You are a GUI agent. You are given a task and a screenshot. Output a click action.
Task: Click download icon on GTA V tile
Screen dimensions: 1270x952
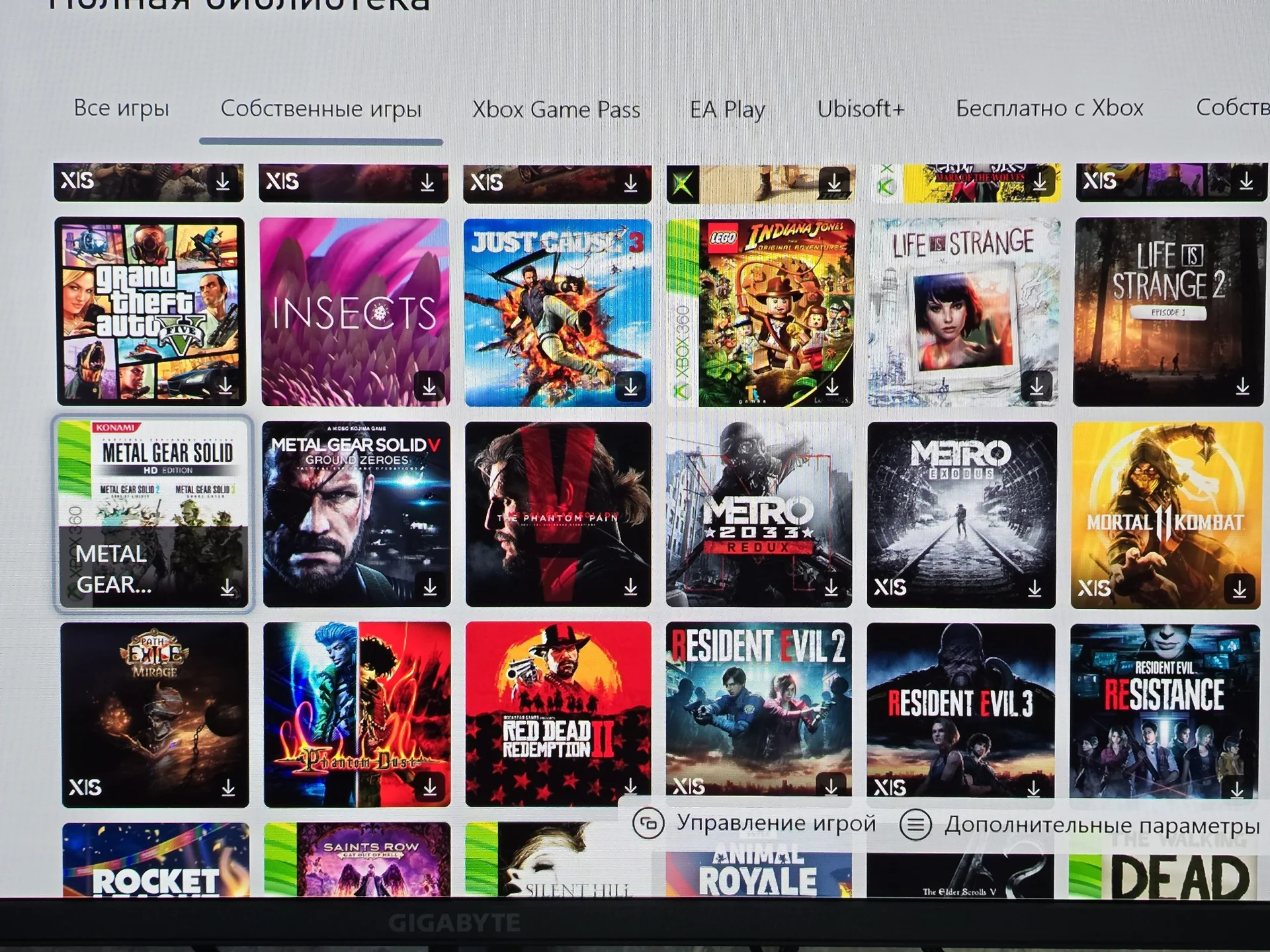click(226, 385)
